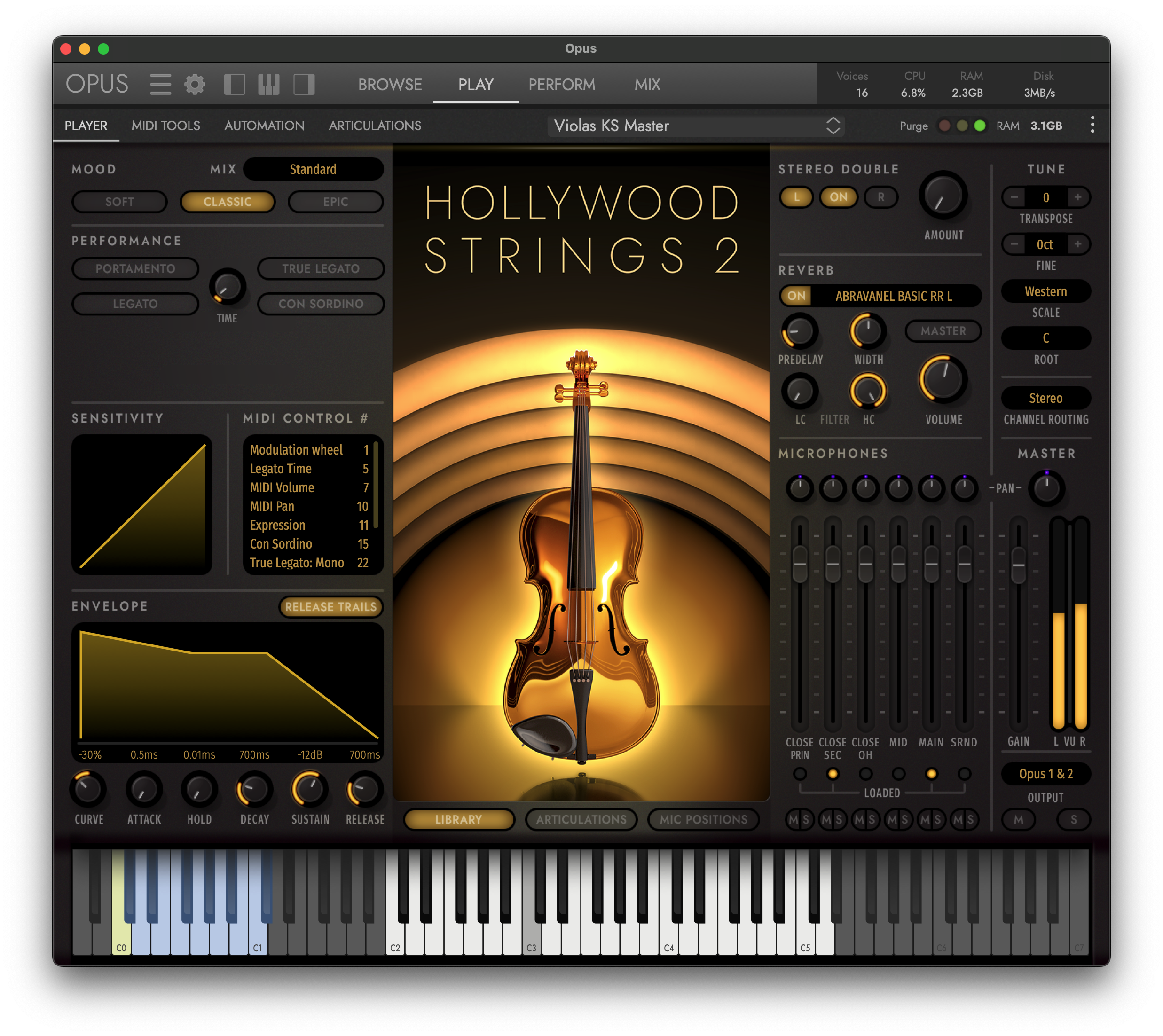Click the envelope Sustain knob

click(309, 789)
